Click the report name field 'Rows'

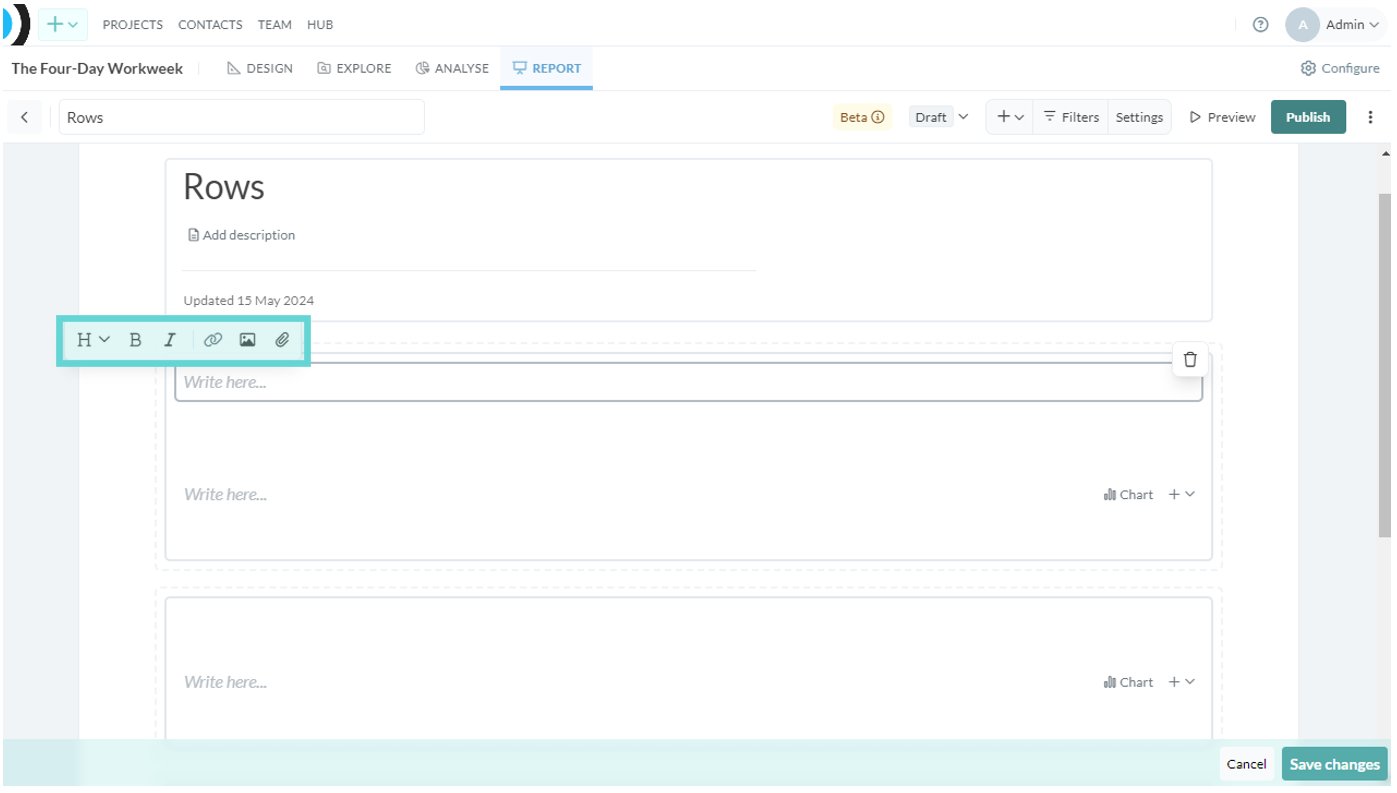click(242, 117)
